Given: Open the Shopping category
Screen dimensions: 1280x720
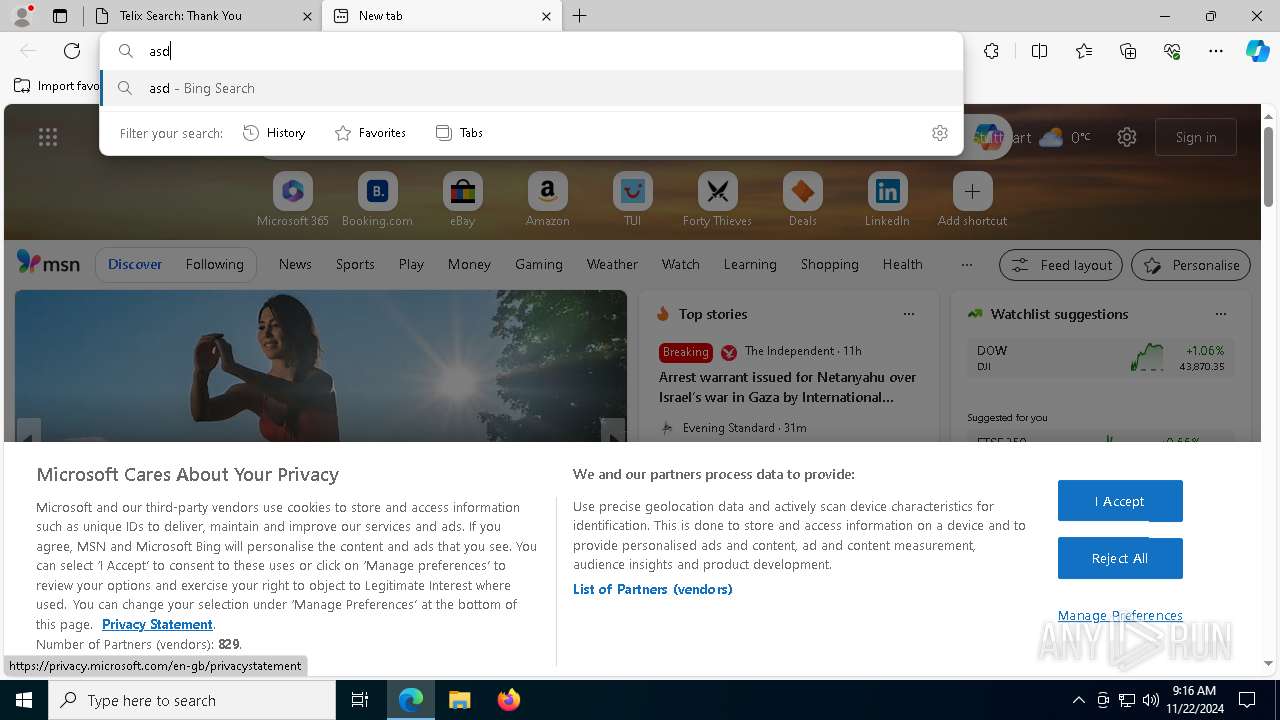Looking at the screenshot, I should [x=830, y=264].
